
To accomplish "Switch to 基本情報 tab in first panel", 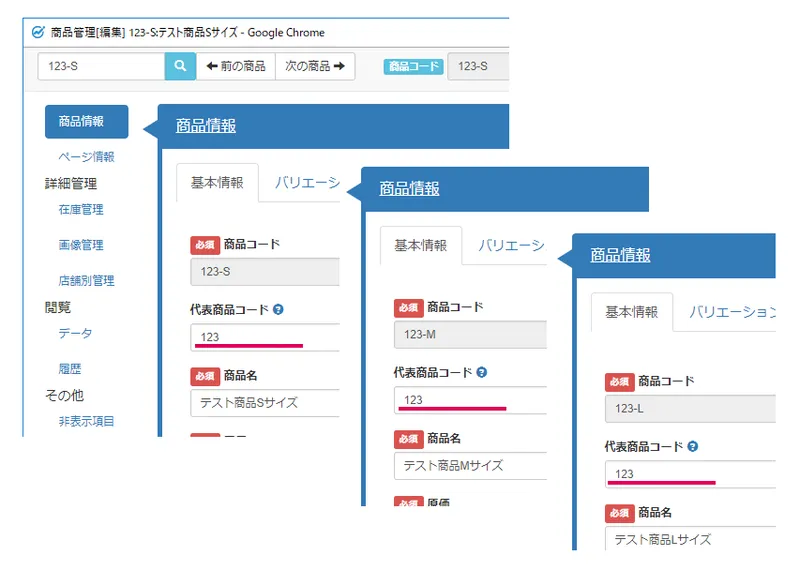I will (217, 183).
